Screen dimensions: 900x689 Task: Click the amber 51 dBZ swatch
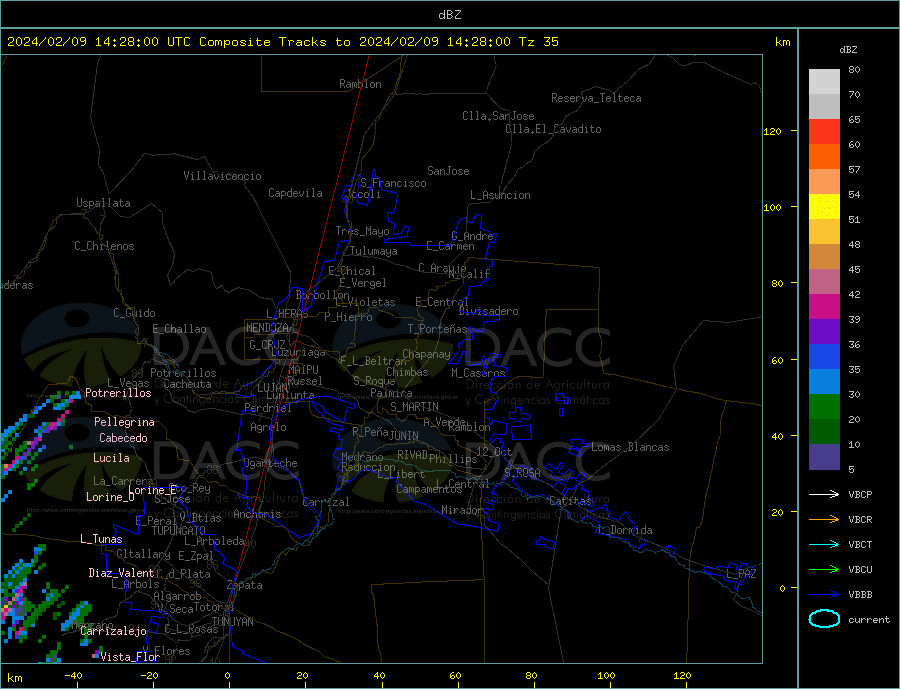pos(824,231)
